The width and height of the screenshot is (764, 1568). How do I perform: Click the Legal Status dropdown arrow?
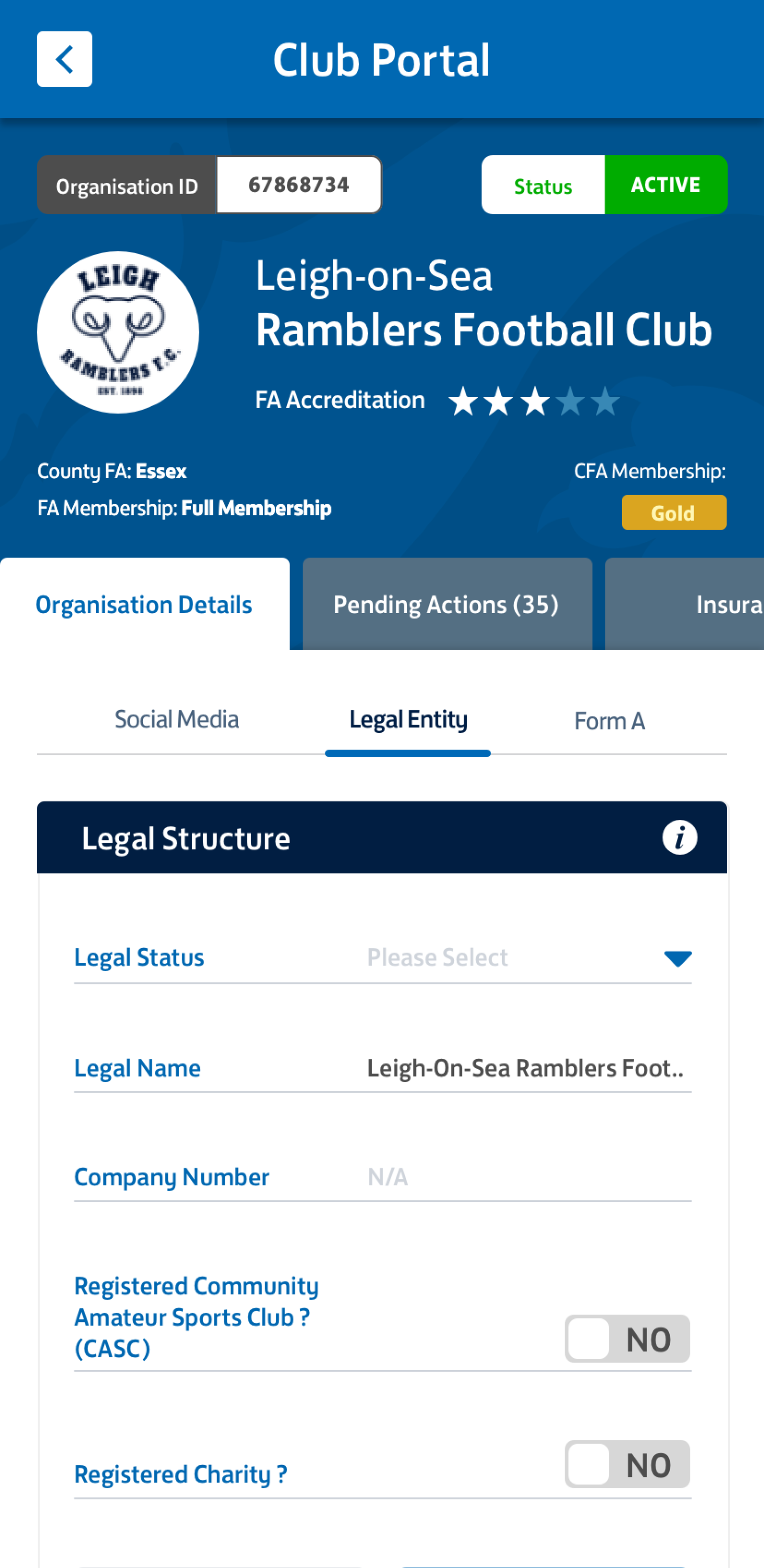(x=678, y=959)
